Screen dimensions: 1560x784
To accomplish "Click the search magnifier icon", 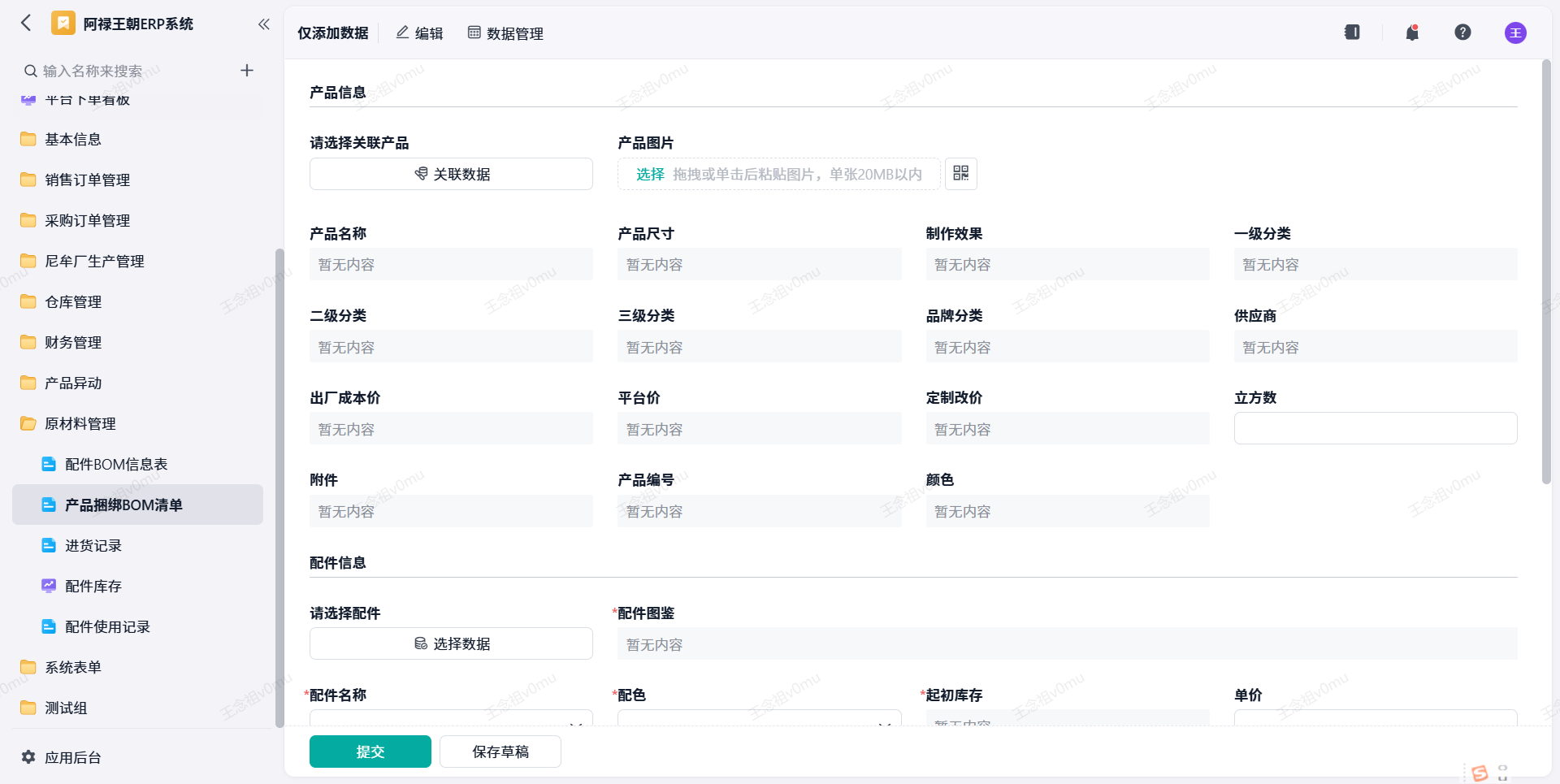I will (30, 71).
